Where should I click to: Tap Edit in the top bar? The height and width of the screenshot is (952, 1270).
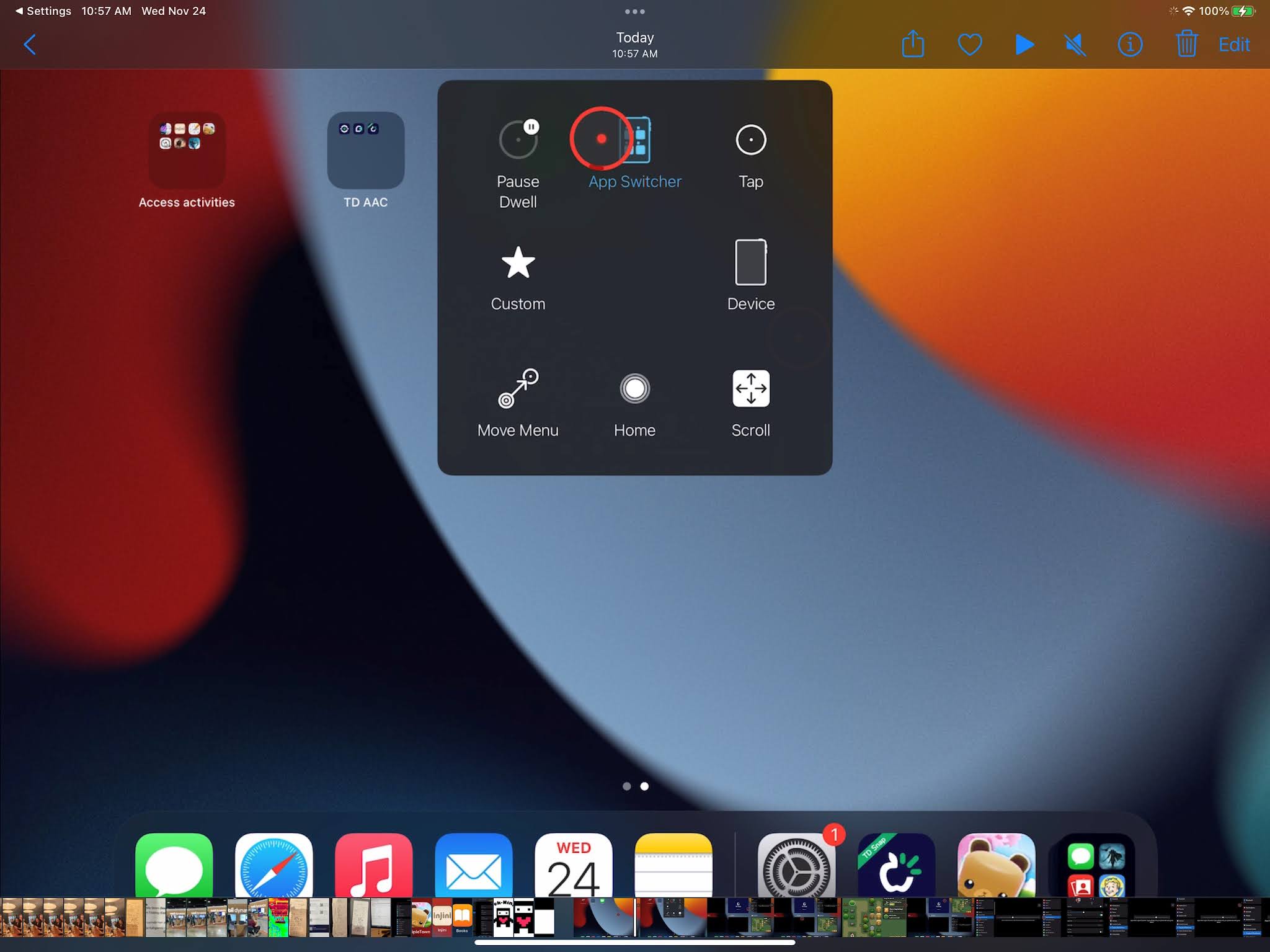tap(1233, 44)
